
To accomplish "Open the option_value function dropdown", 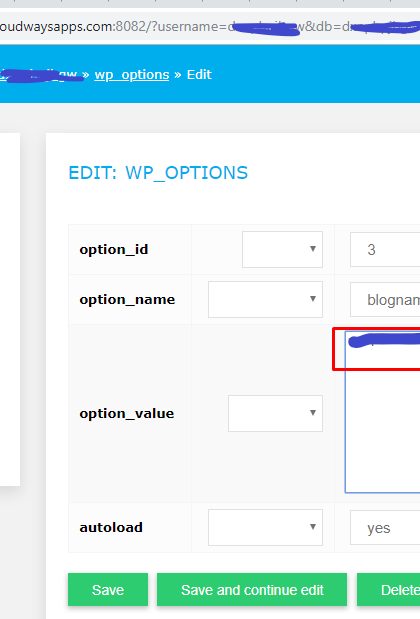I will click(275, 413).
